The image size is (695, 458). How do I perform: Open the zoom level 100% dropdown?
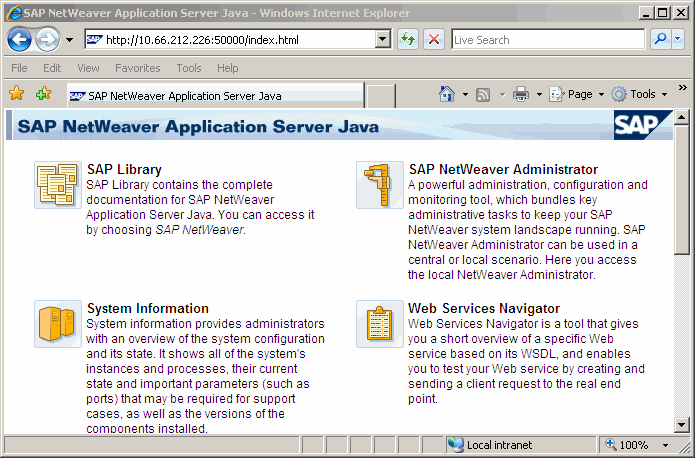[665, 445]
